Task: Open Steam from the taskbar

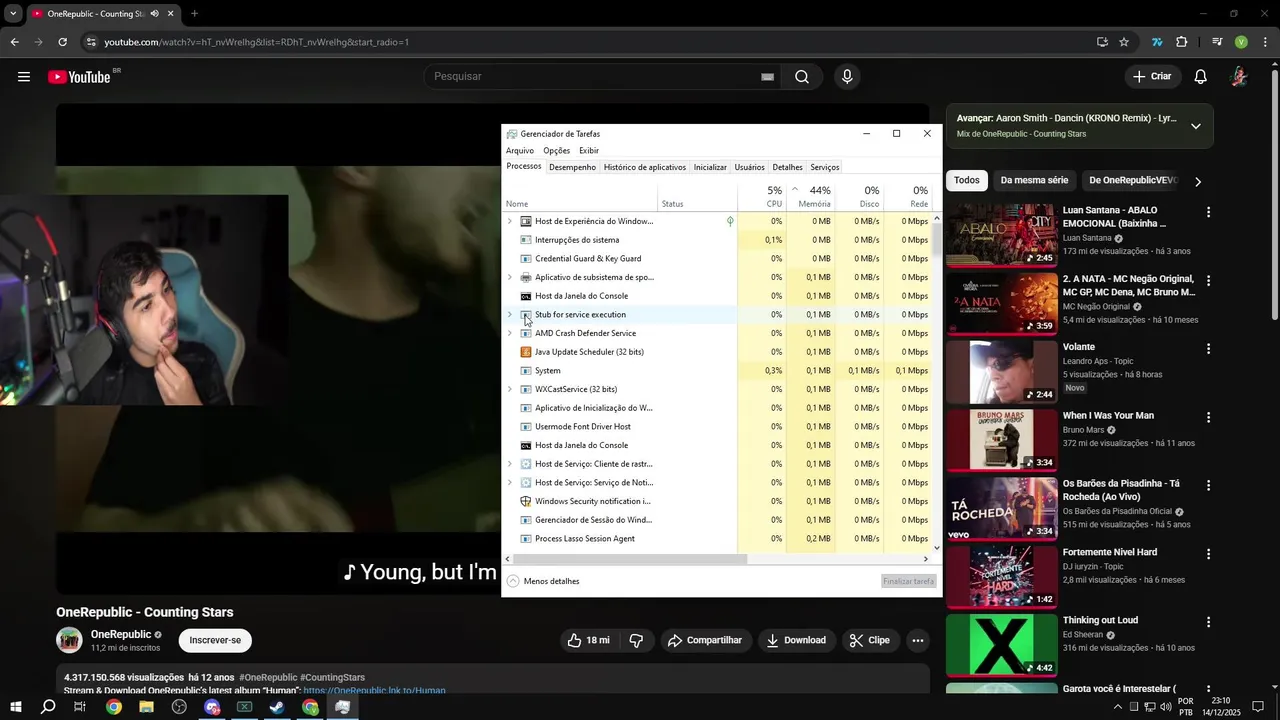Action: coord(277,707)
